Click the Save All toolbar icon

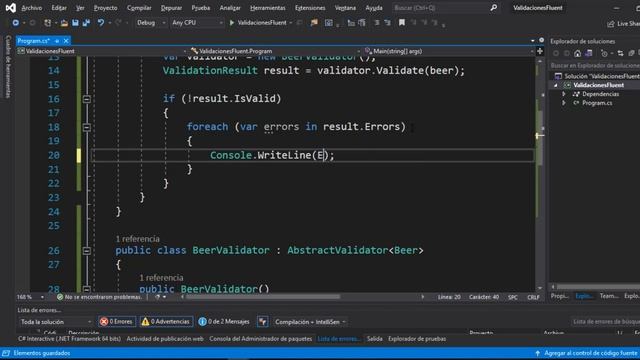click(86, 23)
